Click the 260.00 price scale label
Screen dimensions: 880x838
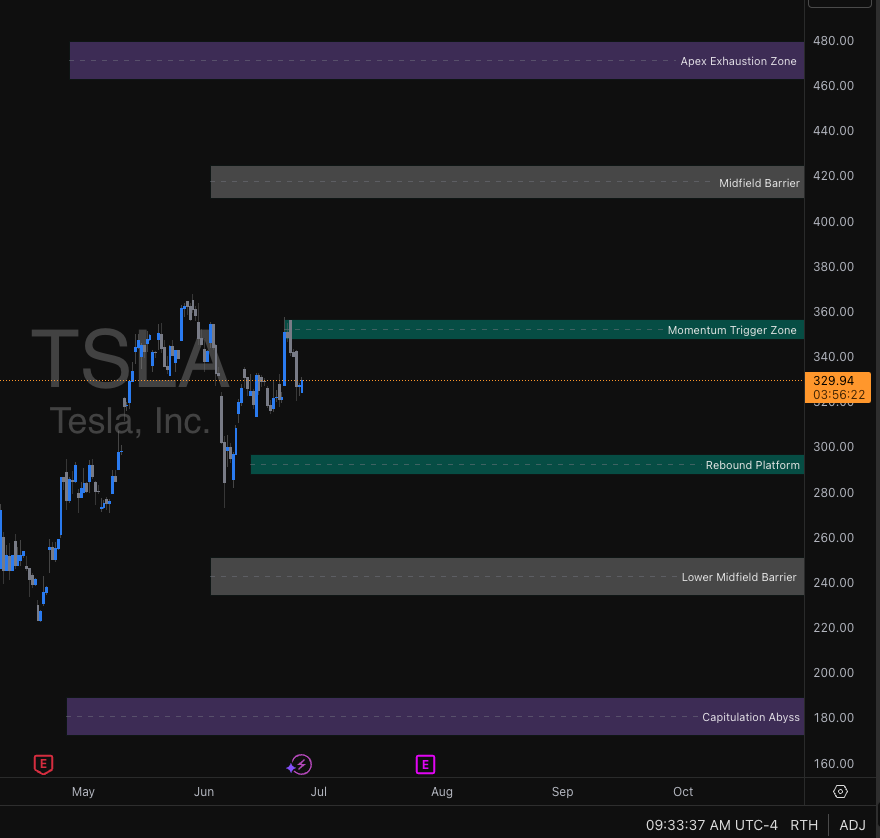(833, 538)
